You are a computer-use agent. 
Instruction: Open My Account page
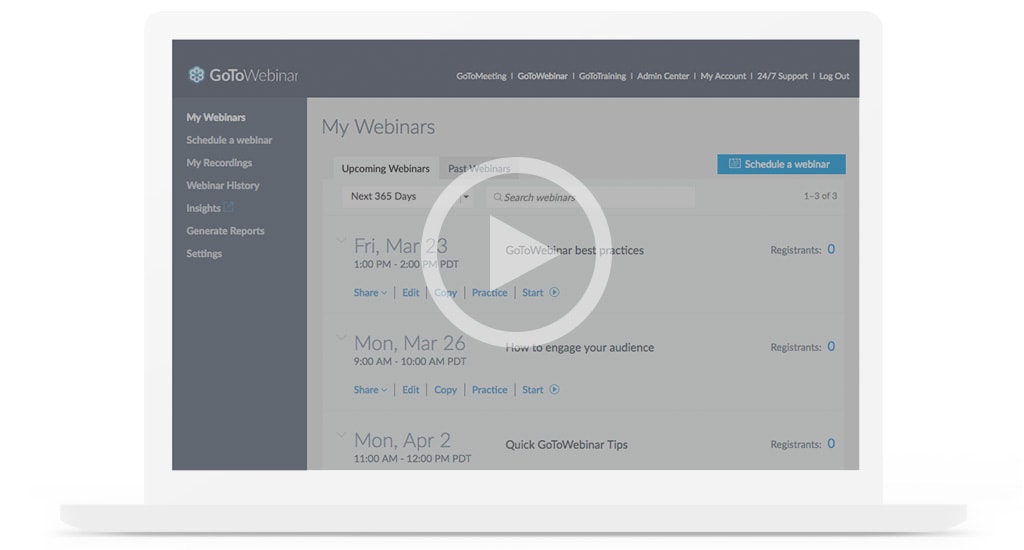pyautogui.click(x=723, y=76)
